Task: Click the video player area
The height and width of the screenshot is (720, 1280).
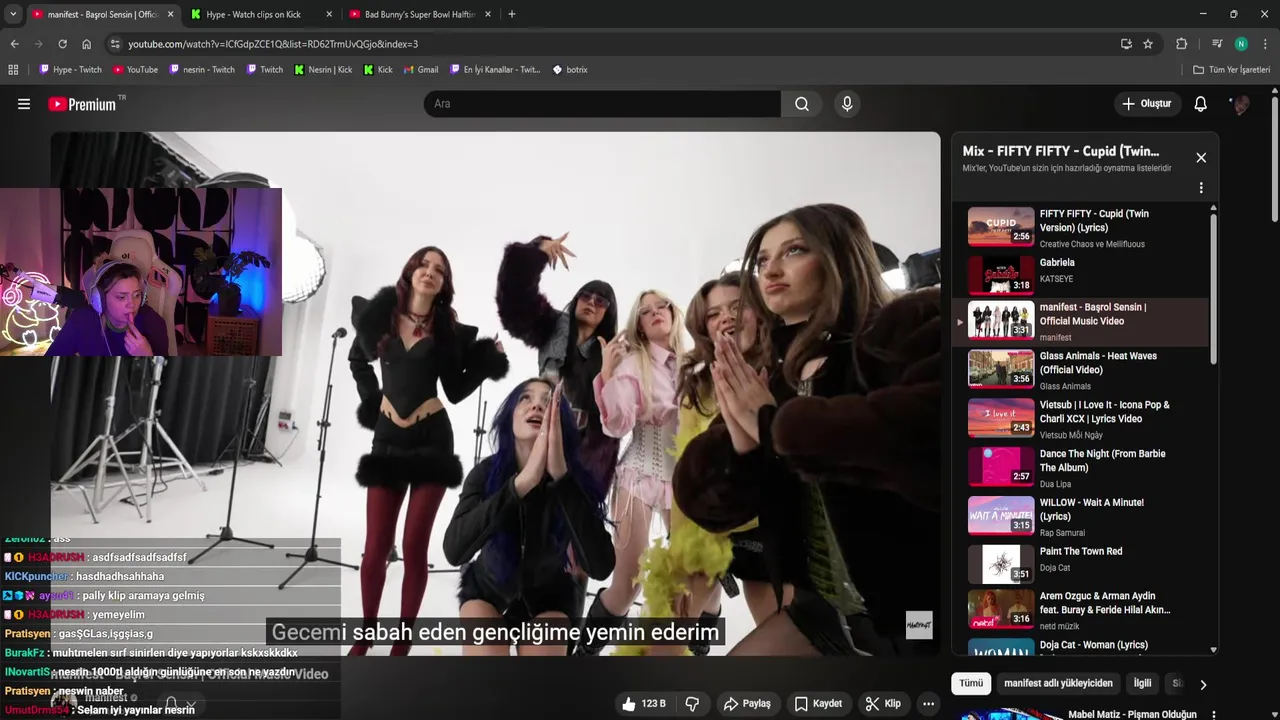Action: tap(495, 394)
